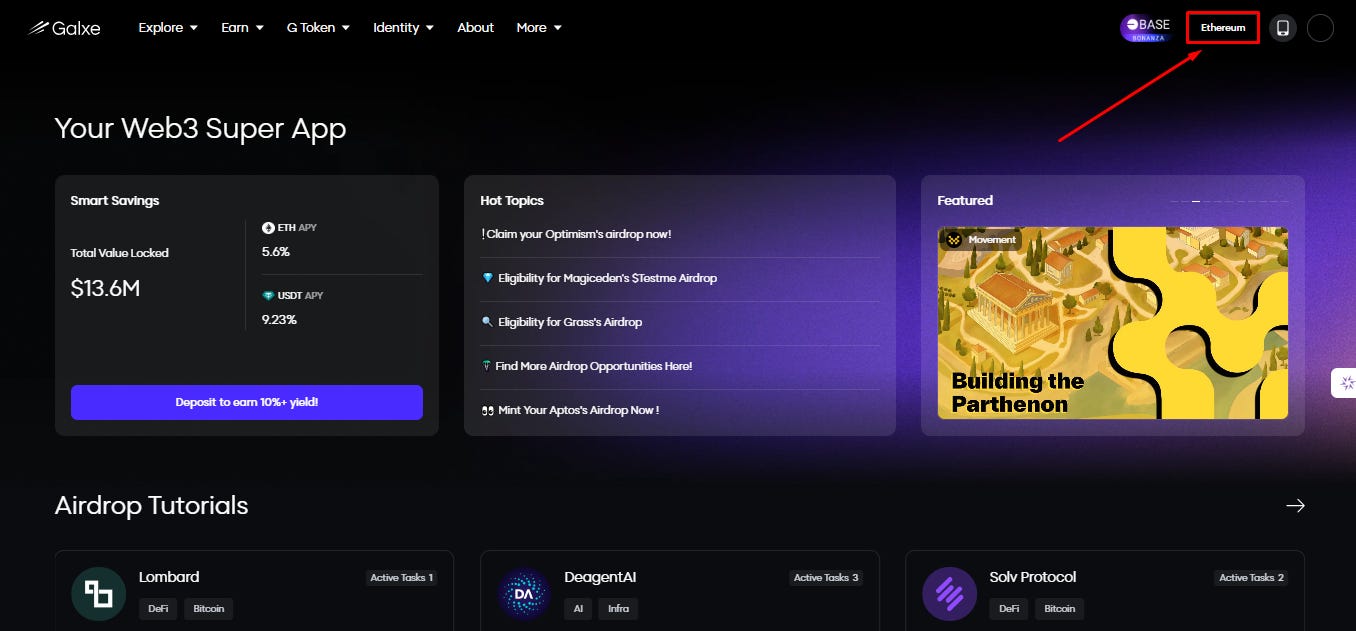Click the Infra tag on DeagentAI card

click(618, 608)
